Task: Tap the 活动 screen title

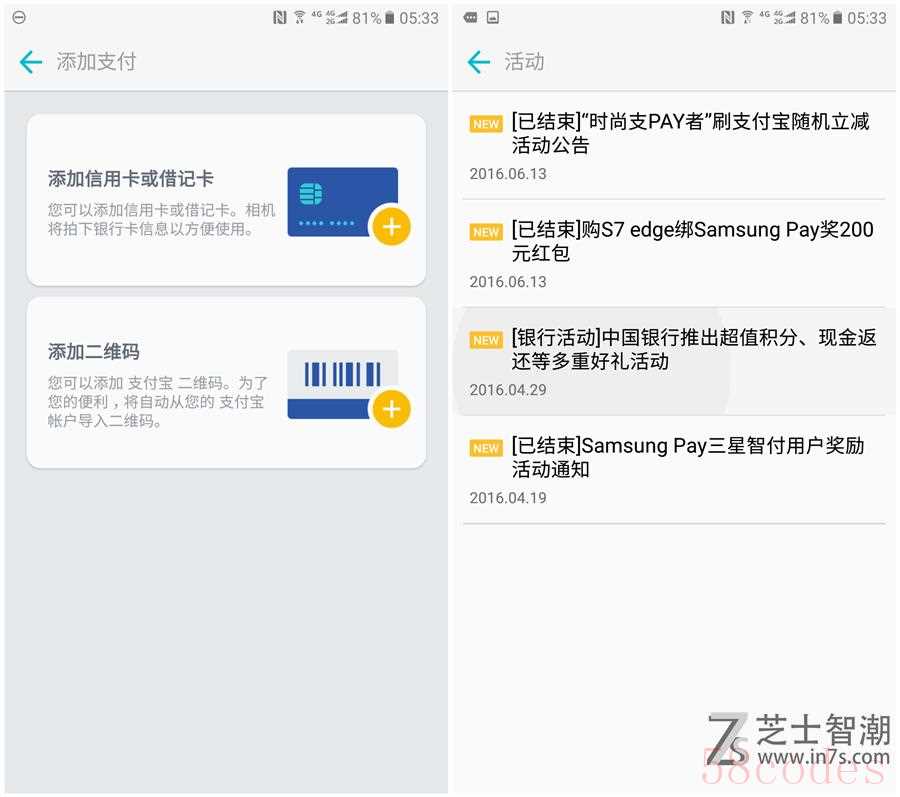Action: click(x=524, y=61)
